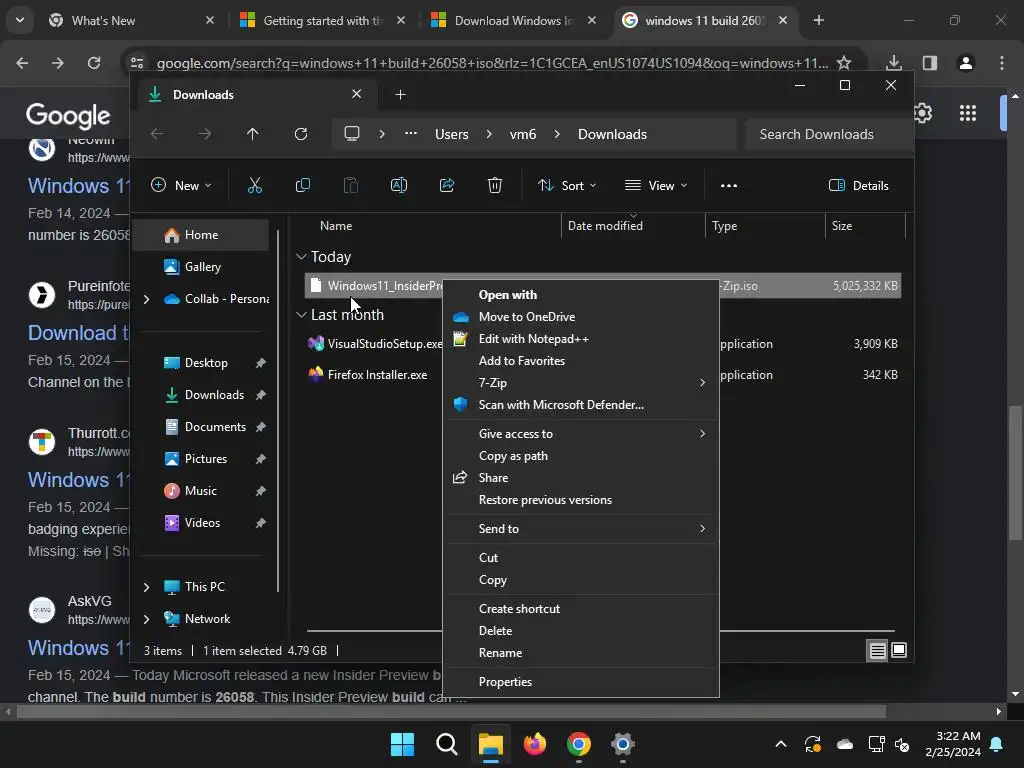Select VisualStudioSetup.exe file
Screen dimensions: 1024x768
376,344
